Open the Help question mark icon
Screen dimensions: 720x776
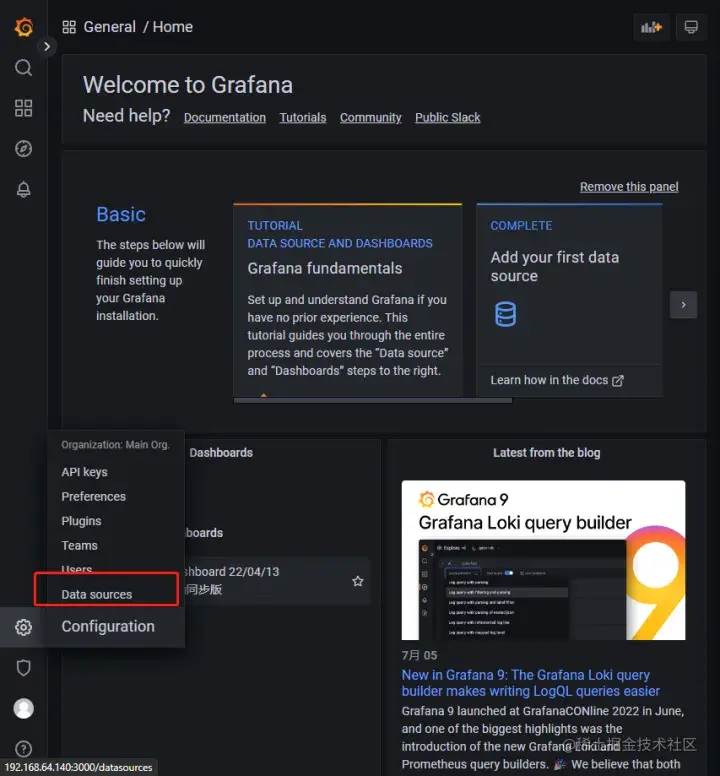(x=23, y=749)
